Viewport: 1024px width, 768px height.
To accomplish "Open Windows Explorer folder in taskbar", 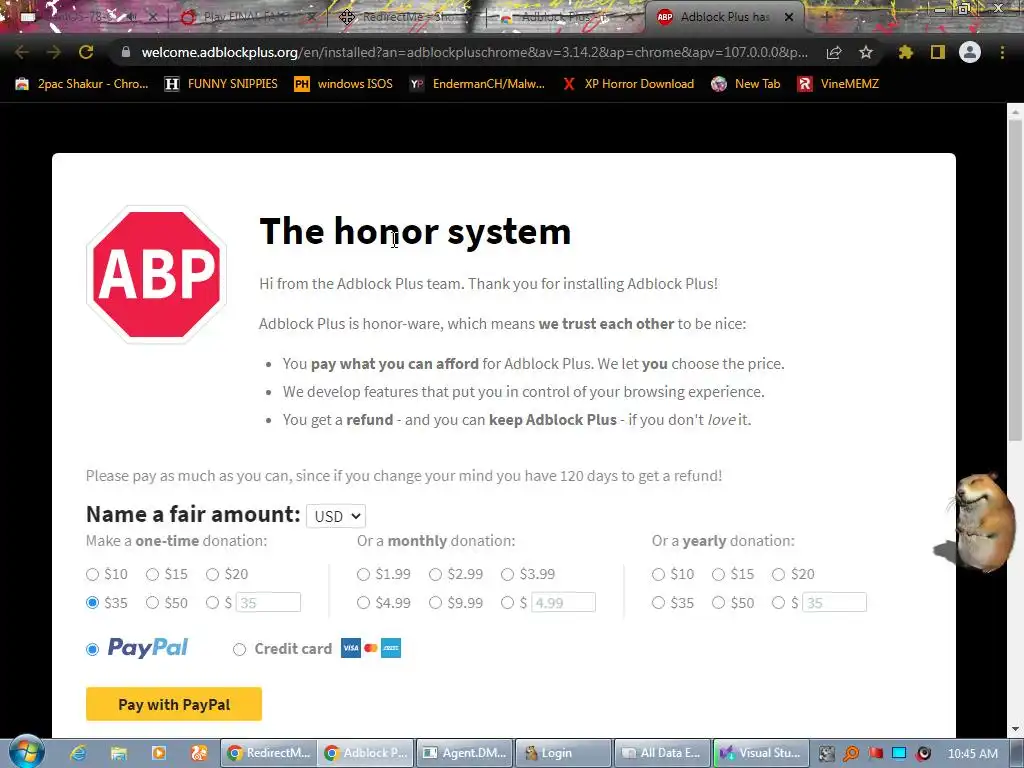I will [118, 753].
